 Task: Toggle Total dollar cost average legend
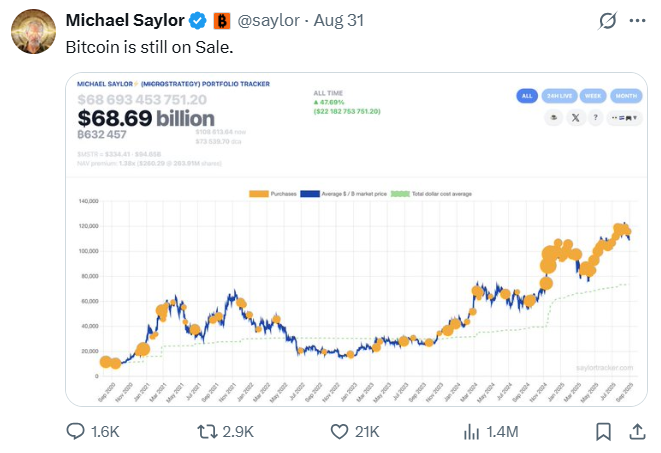[434, 192]
